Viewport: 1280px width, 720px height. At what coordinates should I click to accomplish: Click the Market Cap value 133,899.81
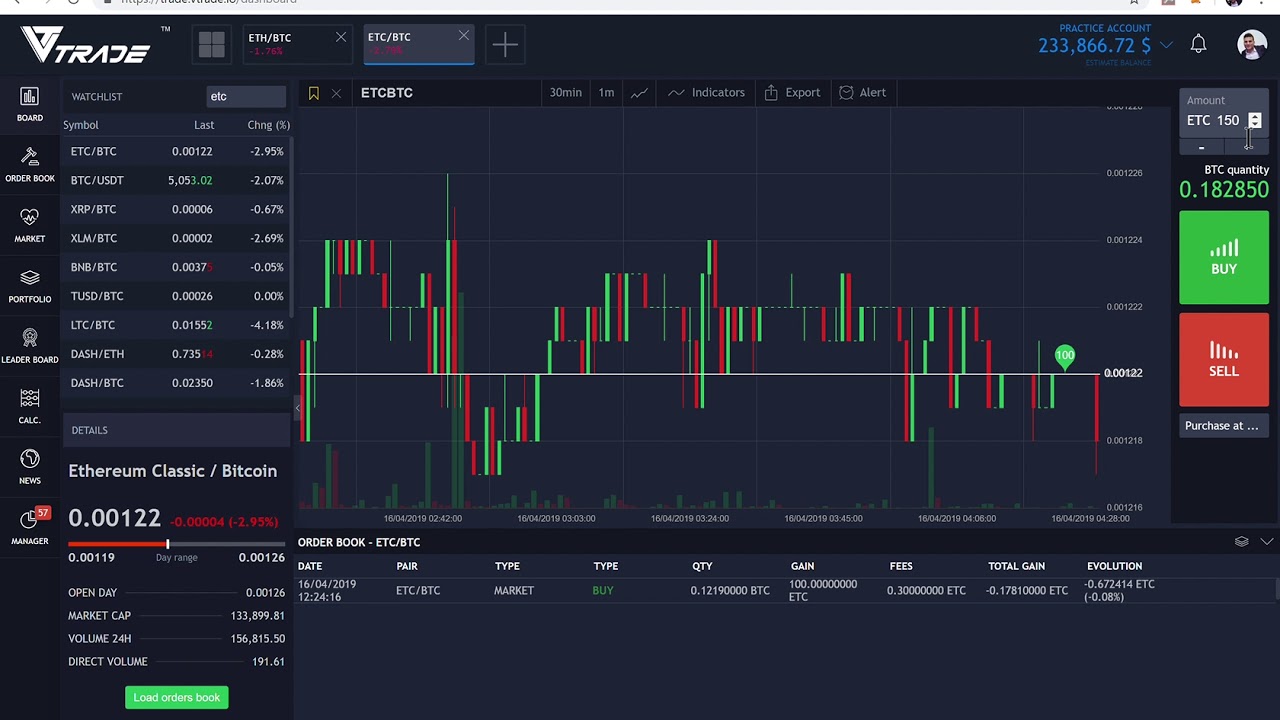(x=257, y=616)
